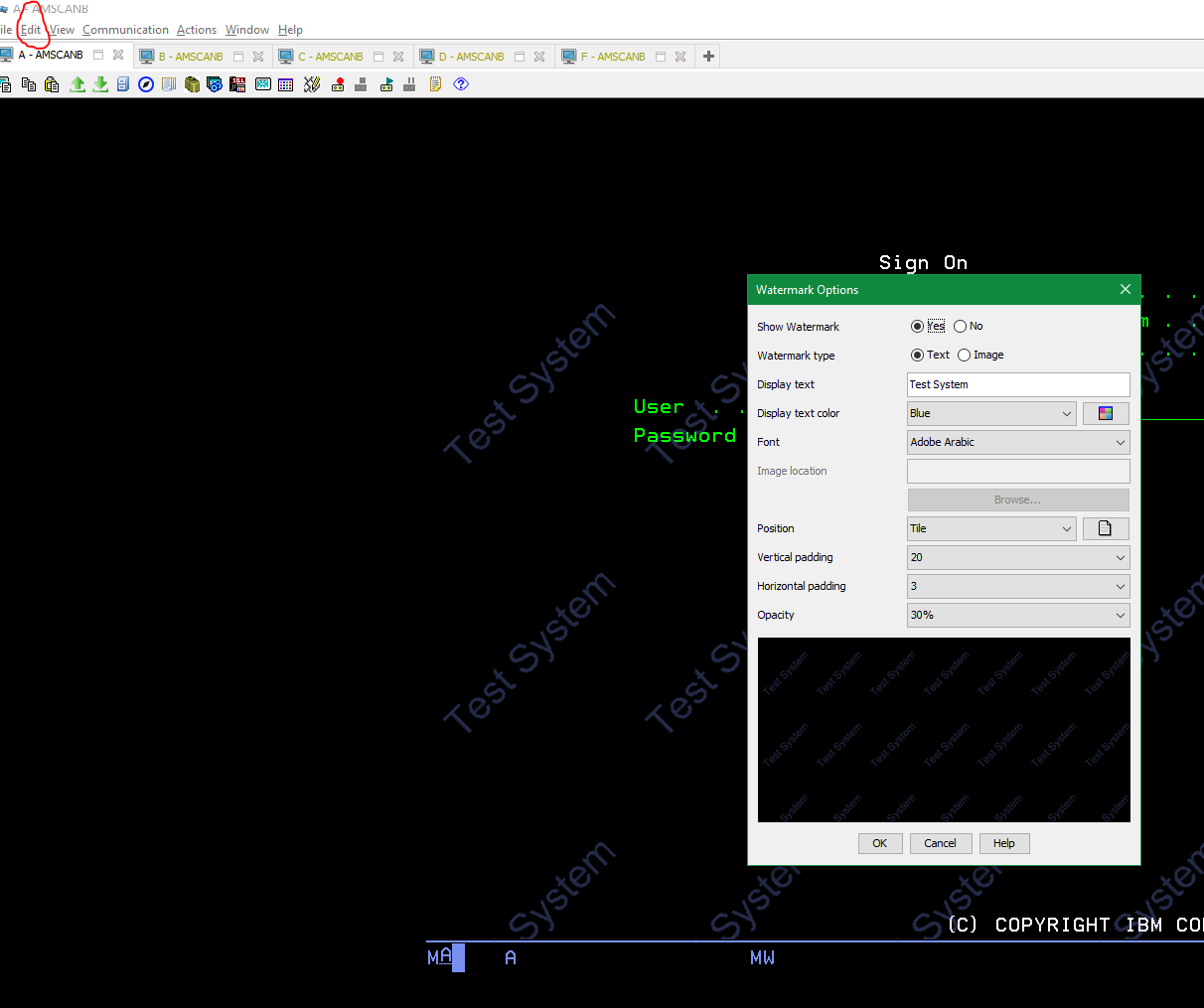Screen dimensions: 1204x1008
Task: Click the gray pause macro icon before the notes icon
Action: click(409, 84)
